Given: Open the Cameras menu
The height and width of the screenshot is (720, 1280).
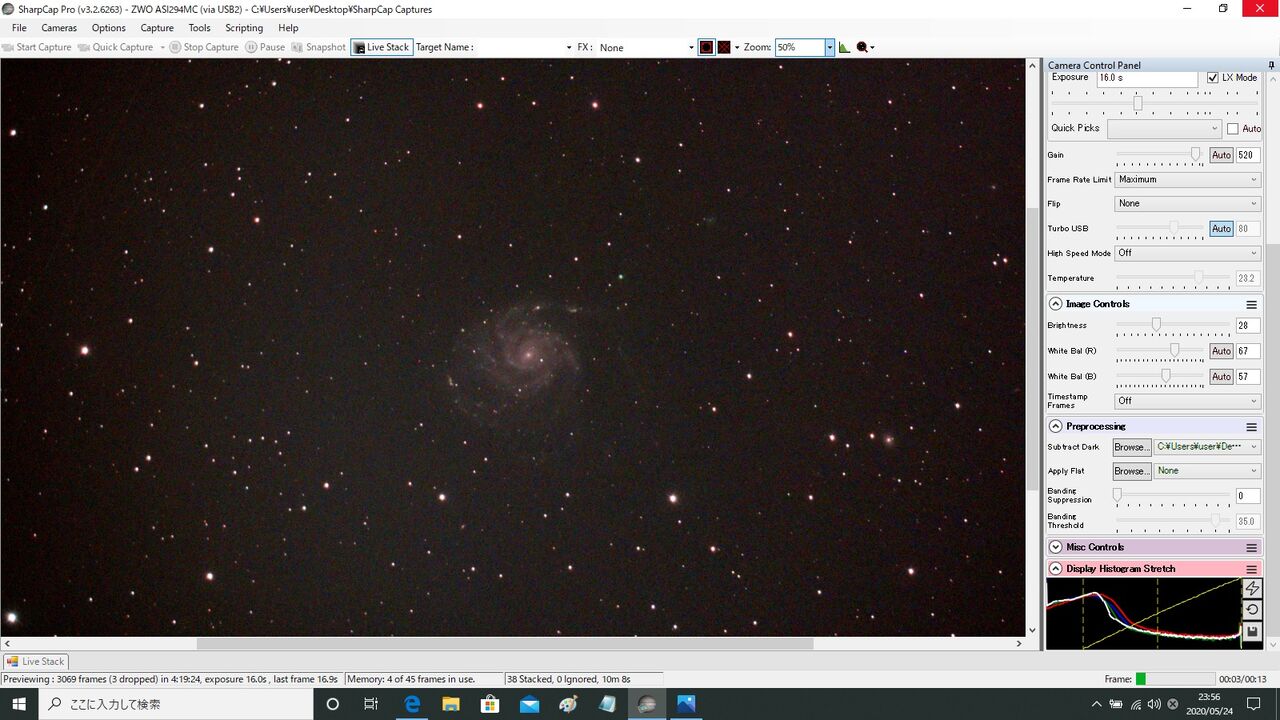Looking at the screenshot, I should [59, 28].
